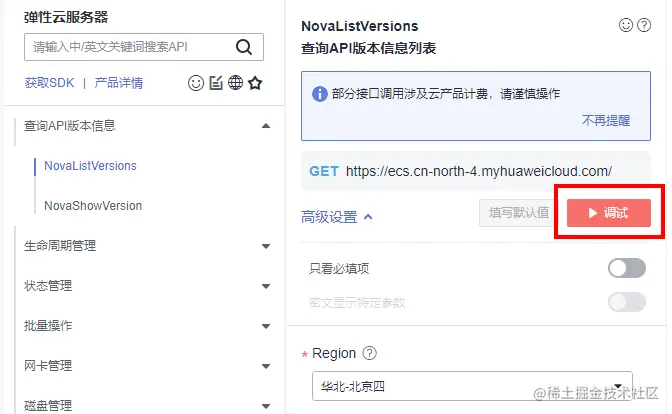Click the search magnifier icon

[244, 47]
